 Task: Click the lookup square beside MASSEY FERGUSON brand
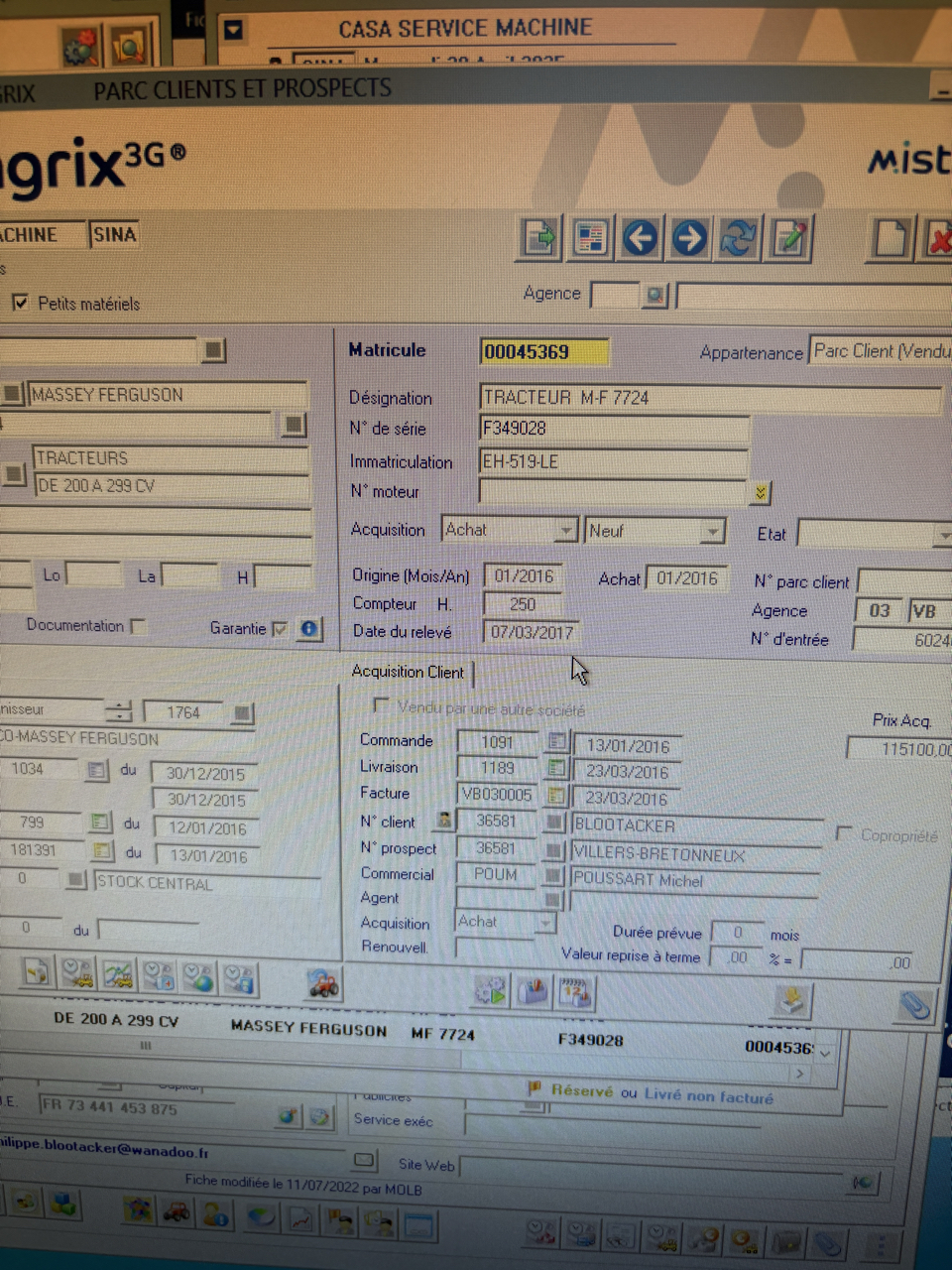coord(12,394)
